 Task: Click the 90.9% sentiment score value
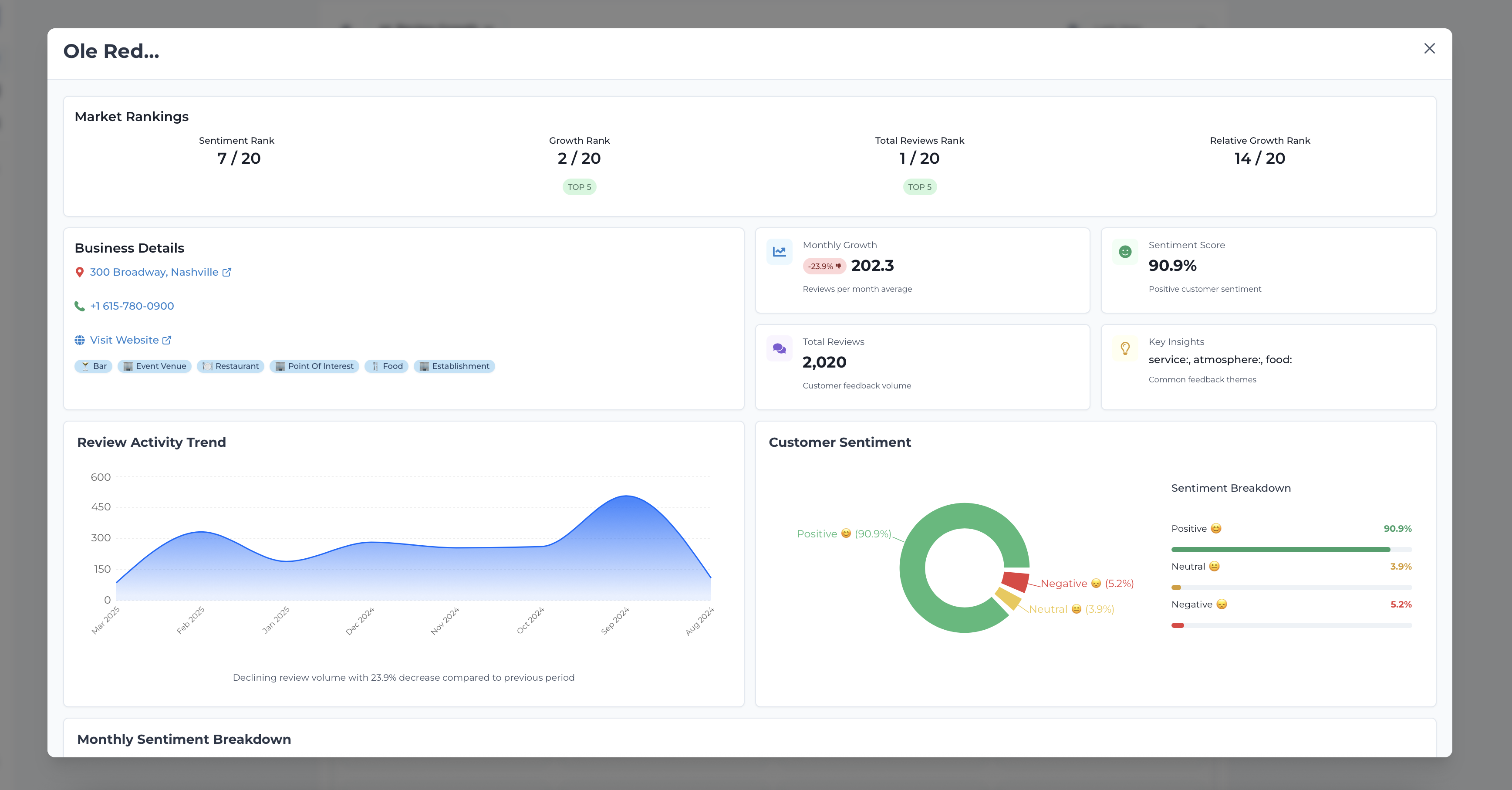(x=1172, y=266)
